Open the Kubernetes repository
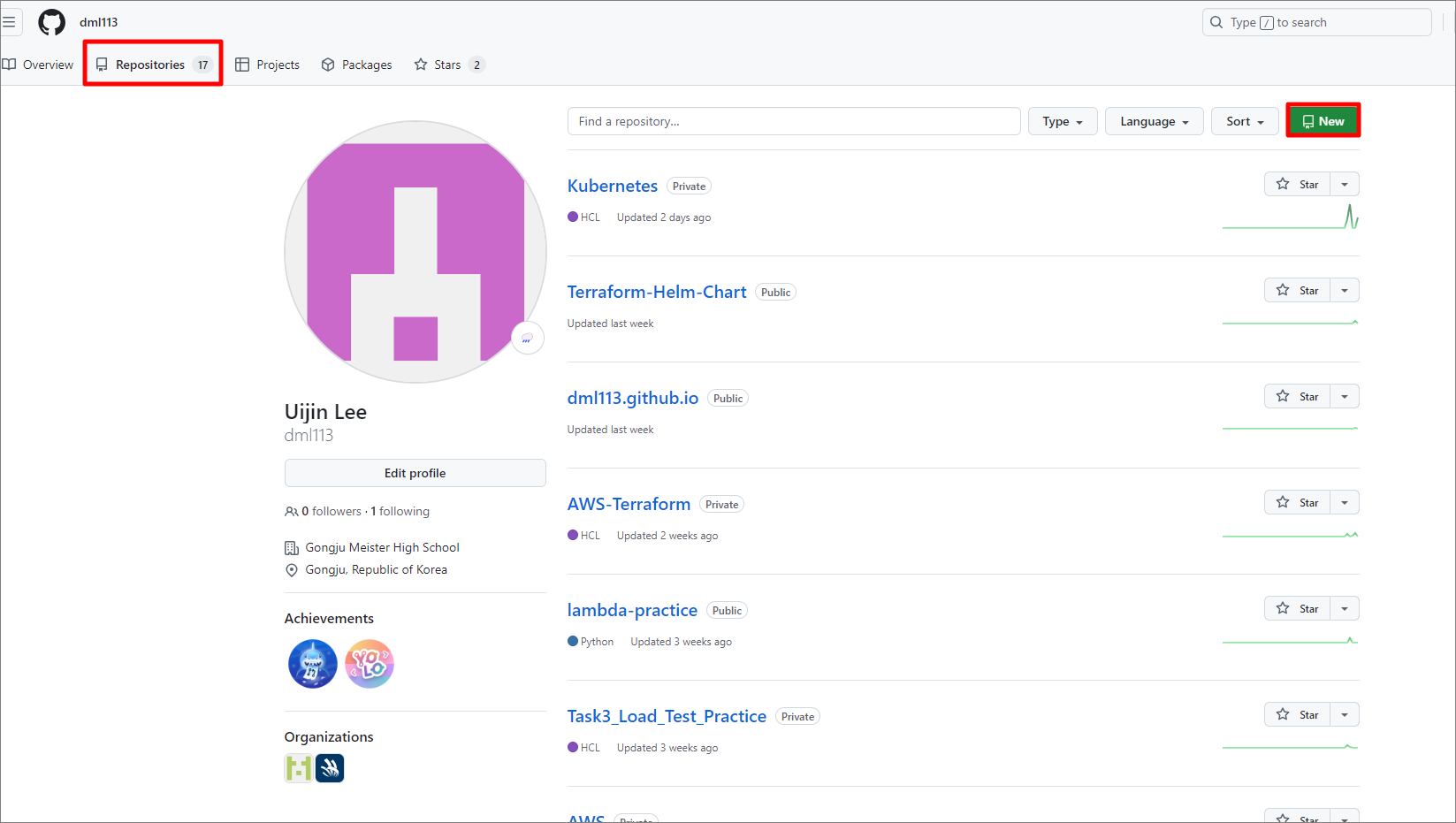Viewport: 1456px width, 823px height. coord(613,186)
